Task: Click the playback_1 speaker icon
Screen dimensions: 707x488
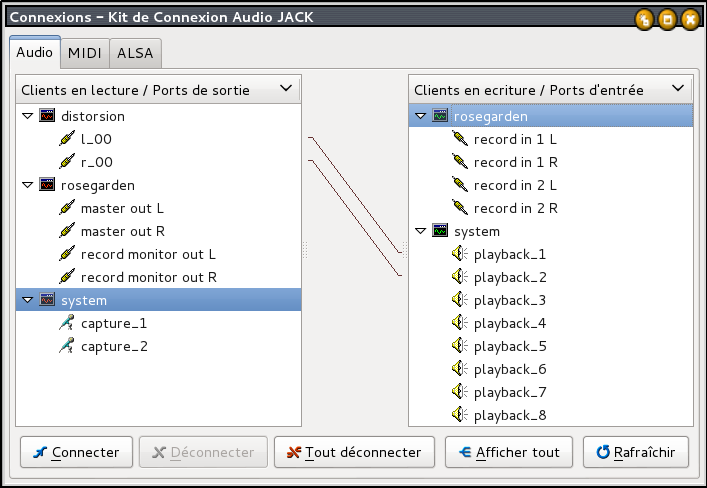Action: pos(460,254)
